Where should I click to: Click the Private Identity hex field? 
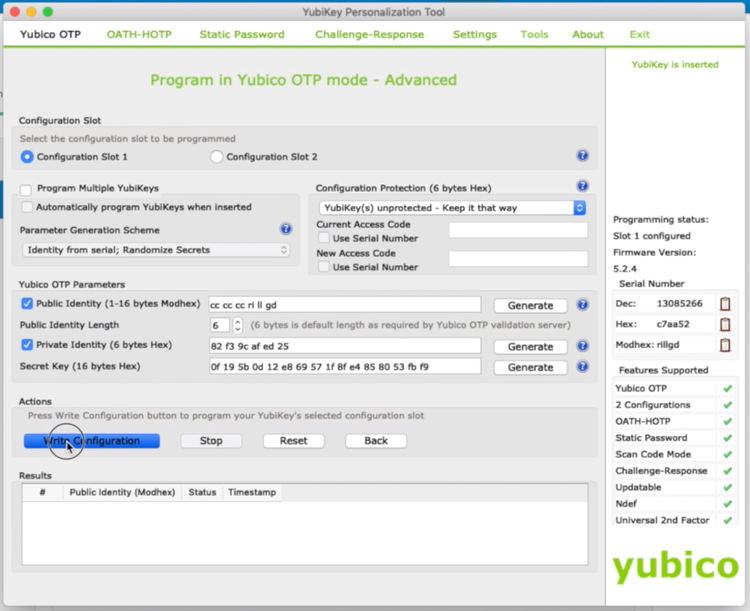pyautogui.click(x=344, y=346)
